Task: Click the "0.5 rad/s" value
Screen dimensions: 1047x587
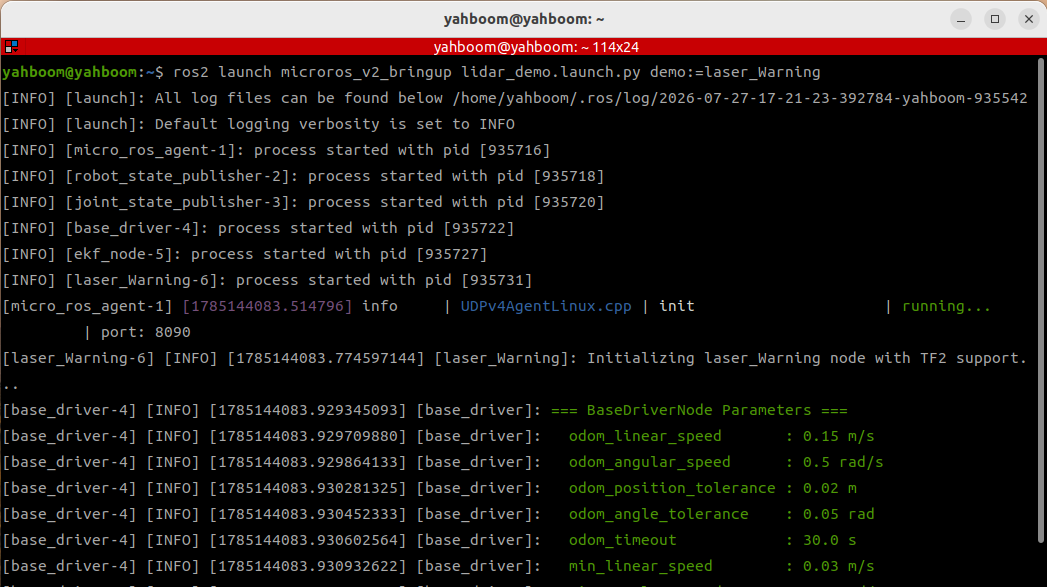Action: 843,463
